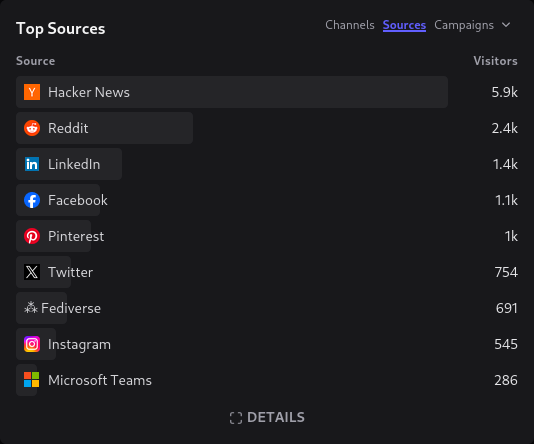Image resolution: width=534 pixels, height=444 pixels.
Task: Switch to the Channels tab
Action: pyautogui.click(x=350, y=25)
